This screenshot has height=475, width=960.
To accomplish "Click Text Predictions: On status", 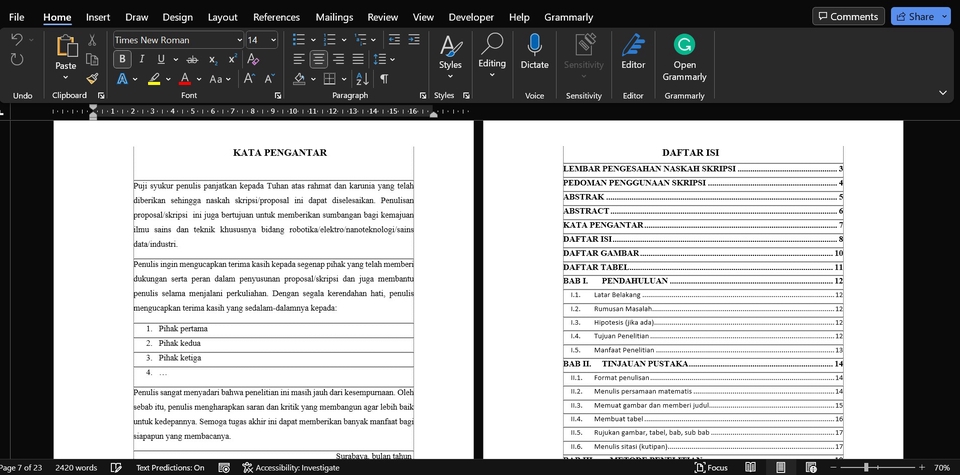I will [170, 467].
